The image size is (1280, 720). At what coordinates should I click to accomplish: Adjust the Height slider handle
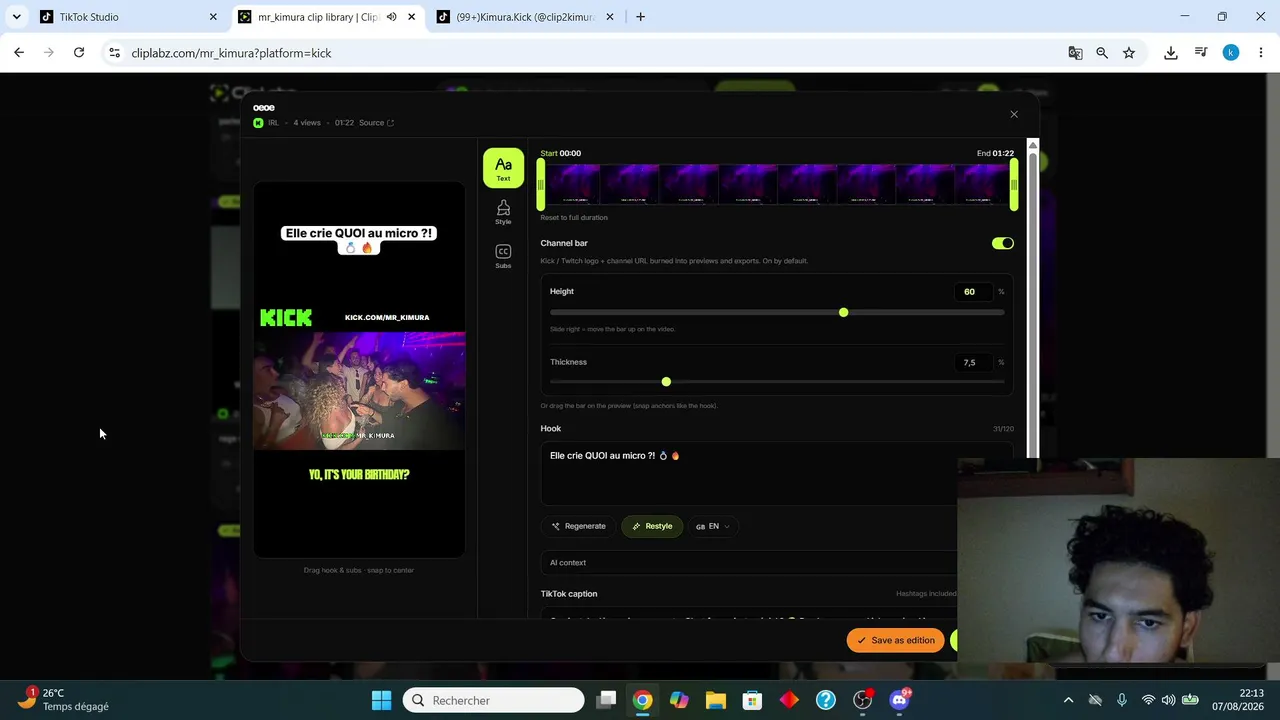point(843,313)
